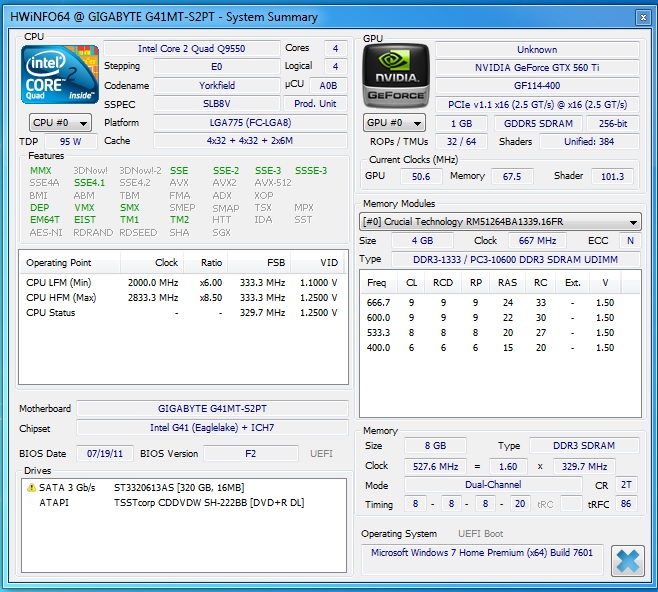658x592 pixels.
Task: Click the GDDR5 SDRAM memory type field
Action: point(538,124)
